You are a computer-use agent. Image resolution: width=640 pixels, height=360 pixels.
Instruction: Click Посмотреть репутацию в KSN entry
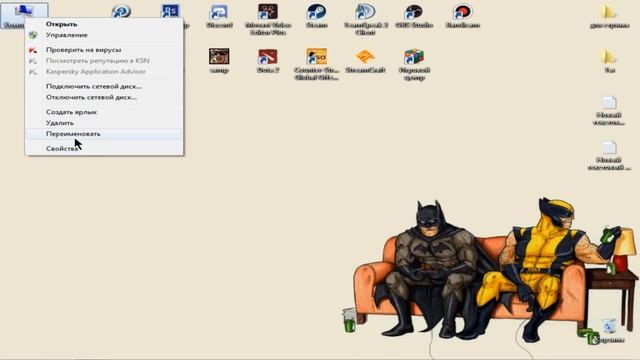coord(97,61)
